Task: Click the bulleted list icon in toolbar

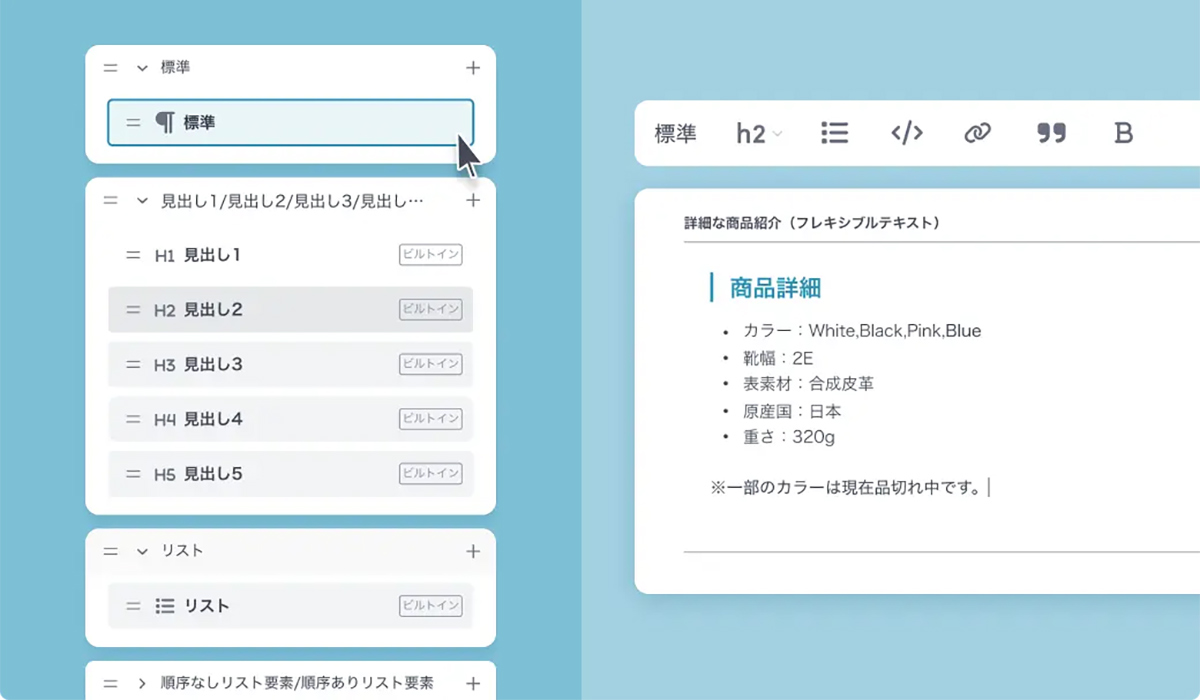Action: [x=834, y=133]
